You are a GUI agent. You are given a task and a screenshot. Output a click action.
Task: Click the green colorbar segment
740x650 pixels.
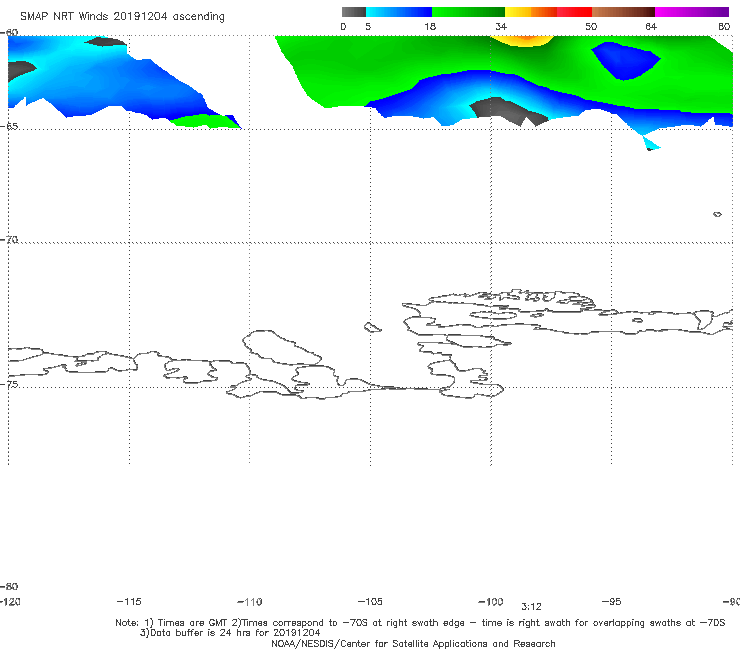[x=468, y=12]
